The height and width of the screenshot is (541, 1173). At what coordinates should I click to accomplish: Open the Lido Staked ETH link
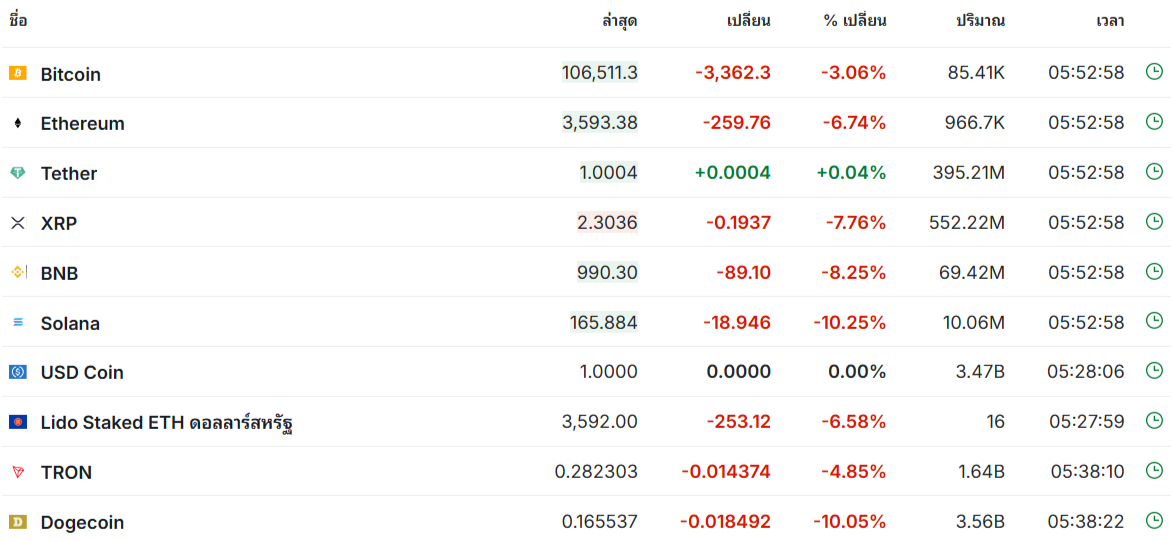point(166,423)
